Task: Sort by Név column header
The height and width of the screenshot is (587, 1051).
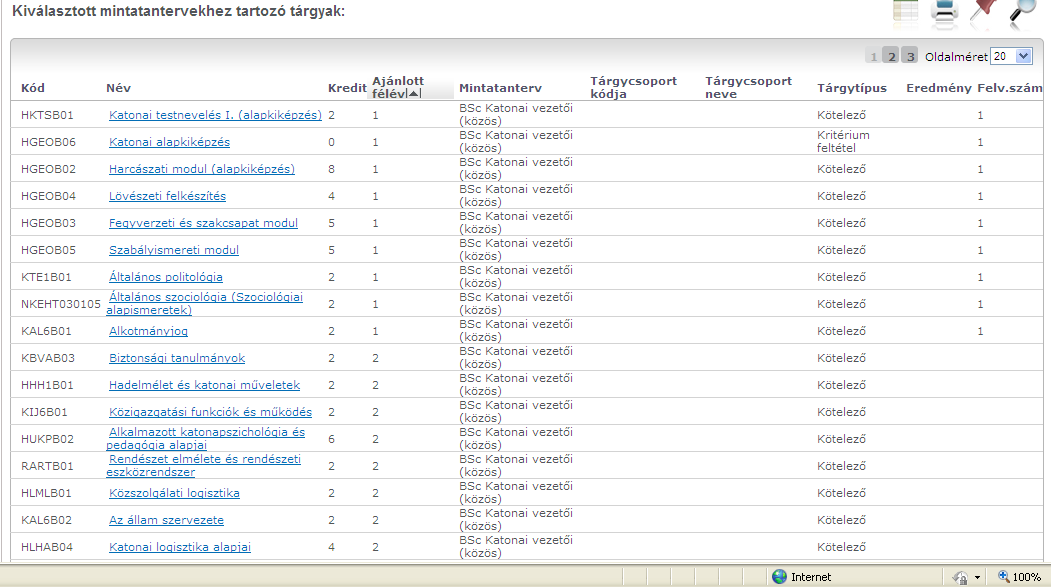Action: click(x=118, y=88)
